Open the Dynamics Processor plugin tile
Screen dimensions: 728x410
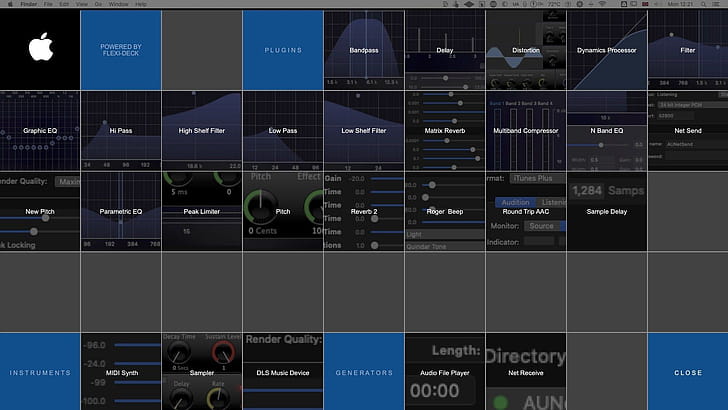click(x=607, y=49)
